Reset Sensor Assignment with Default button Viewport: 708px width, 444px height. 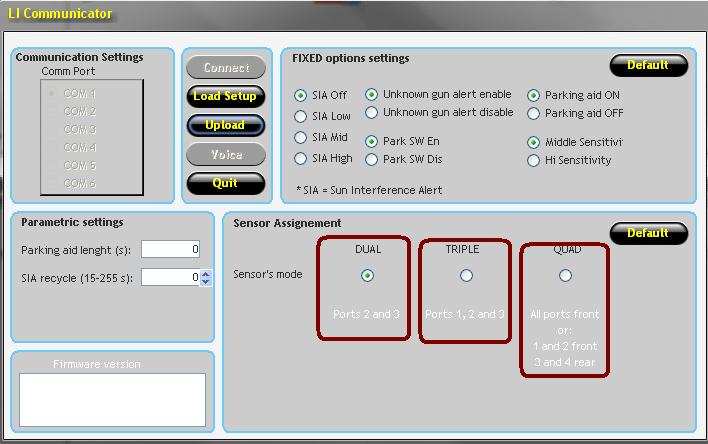pos(648,233)
